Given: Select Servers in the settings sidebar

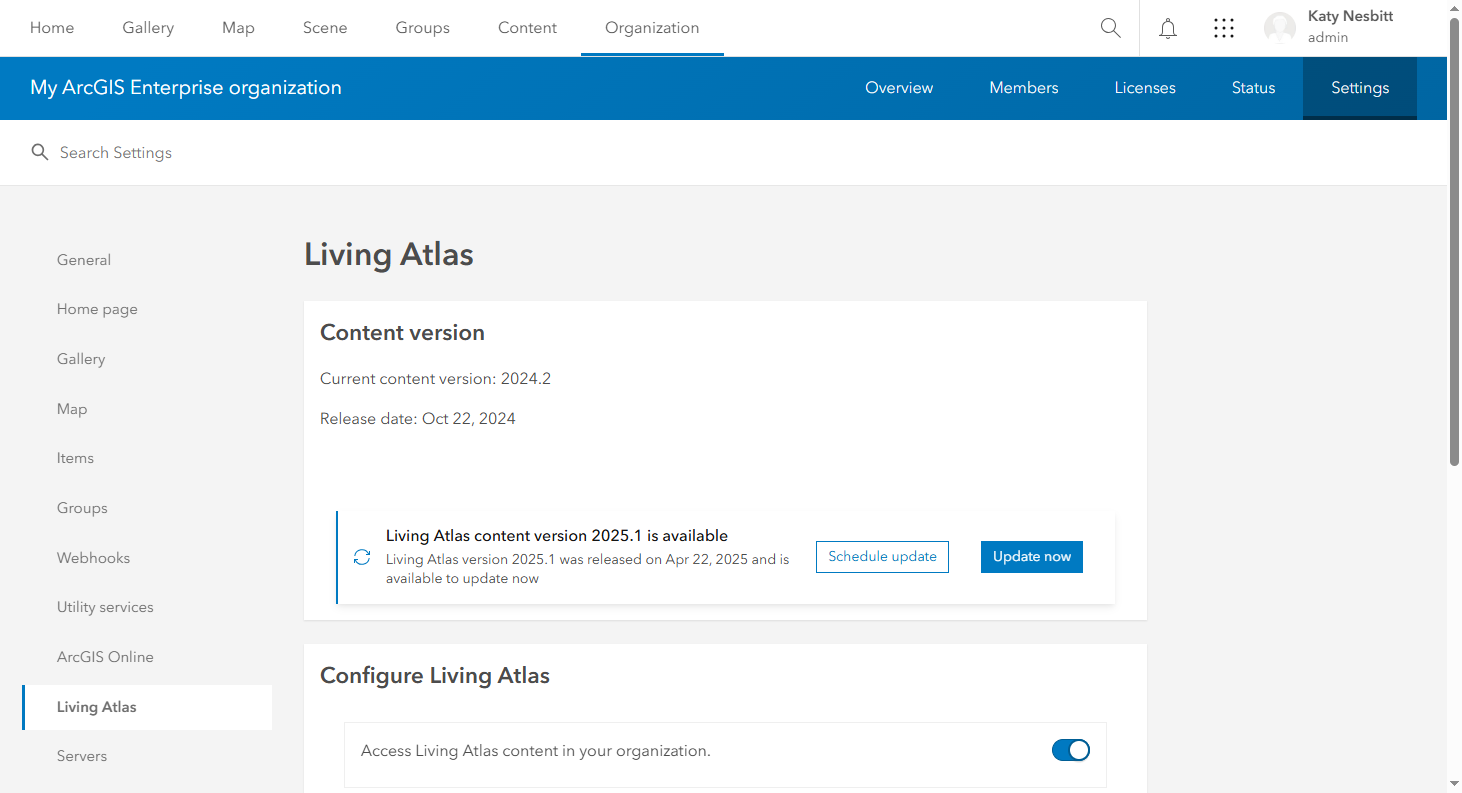Looking at the screenshot, I should click(82, 755).
